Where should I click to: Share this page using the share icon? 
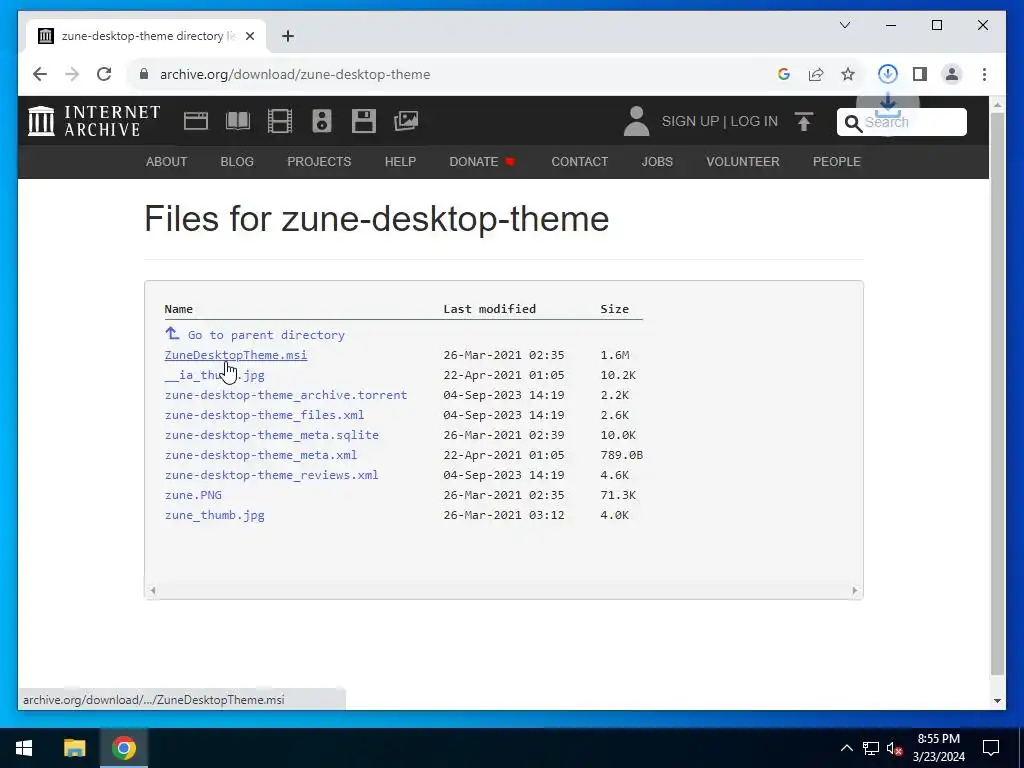pyautogui.click(x=816, y=74)
